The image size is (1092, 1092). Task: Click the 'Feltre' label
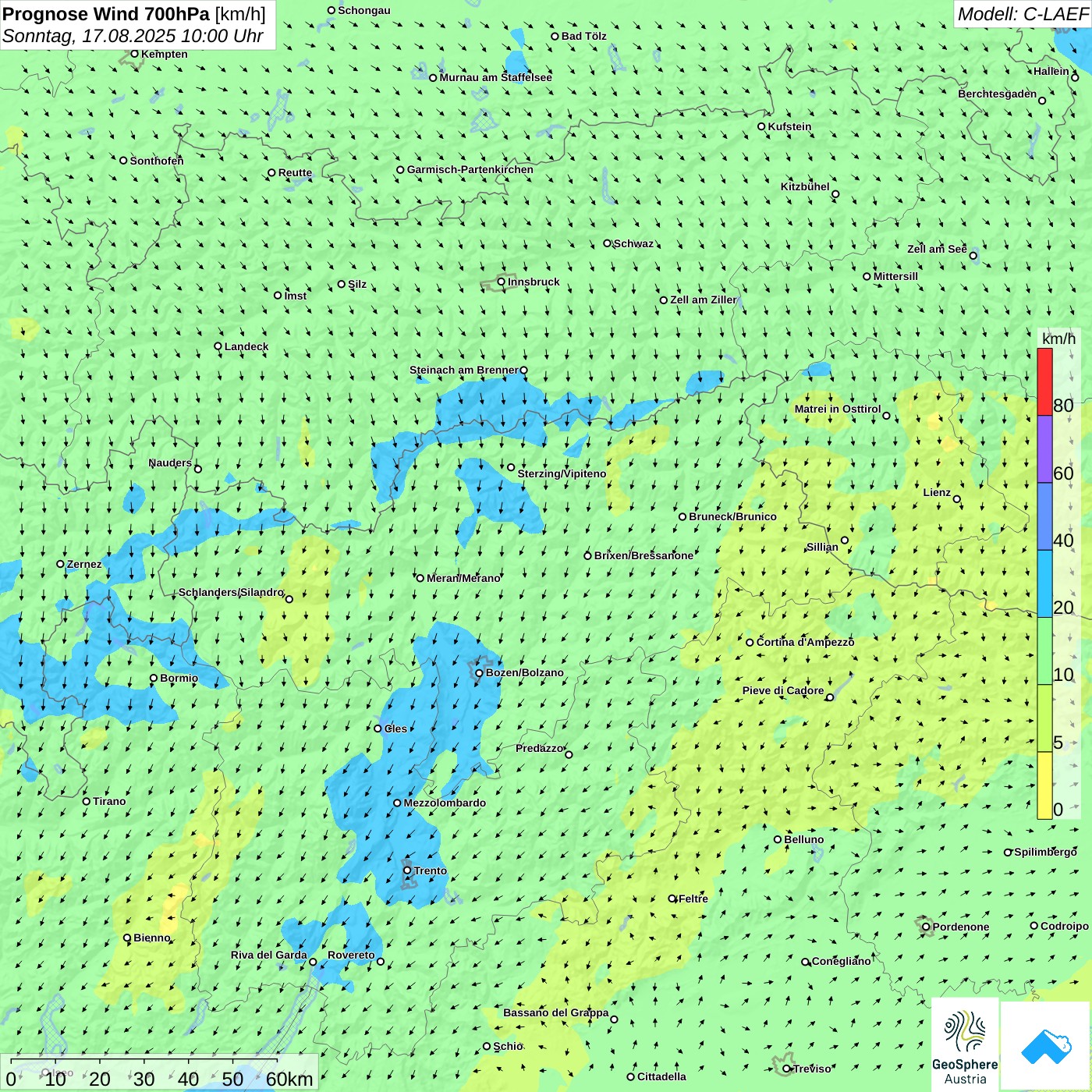point(693,899)
